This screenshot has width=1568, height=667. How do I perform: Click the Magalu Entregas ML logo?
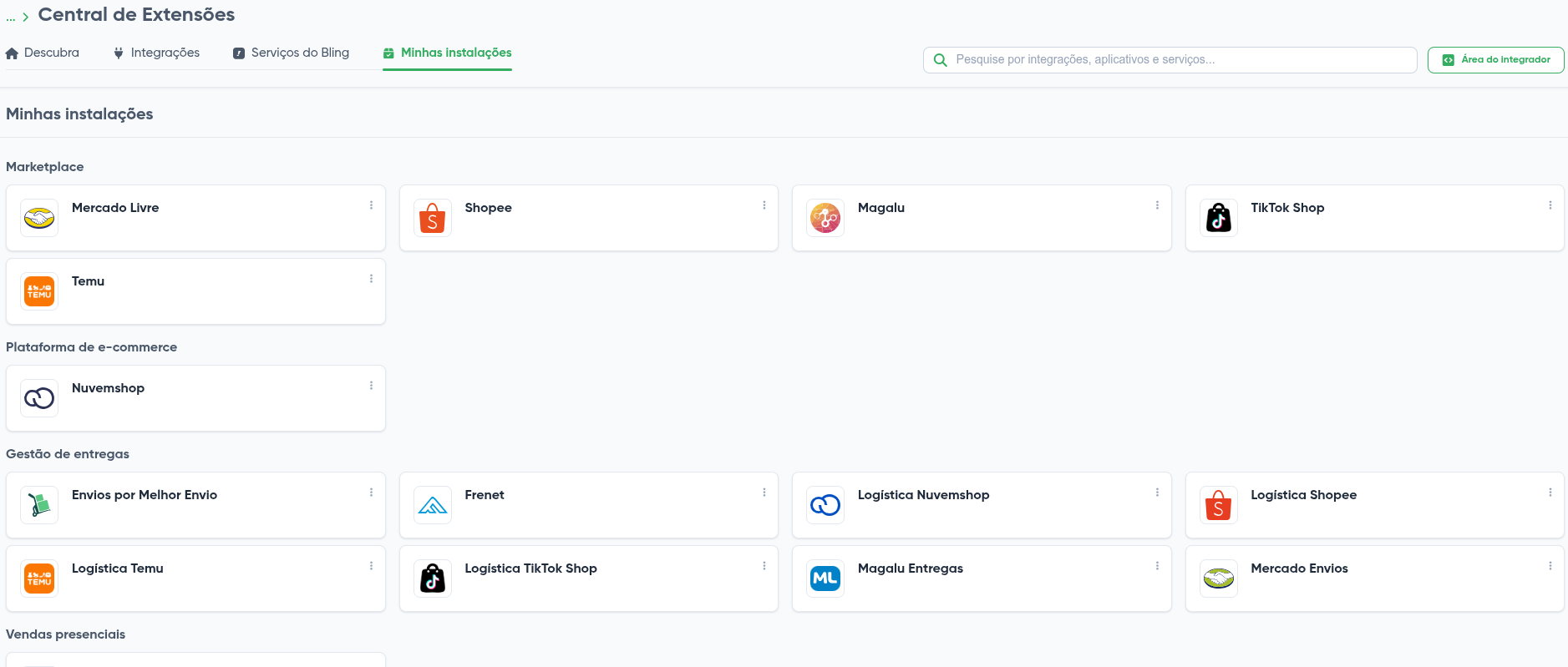tap(825, 579)
